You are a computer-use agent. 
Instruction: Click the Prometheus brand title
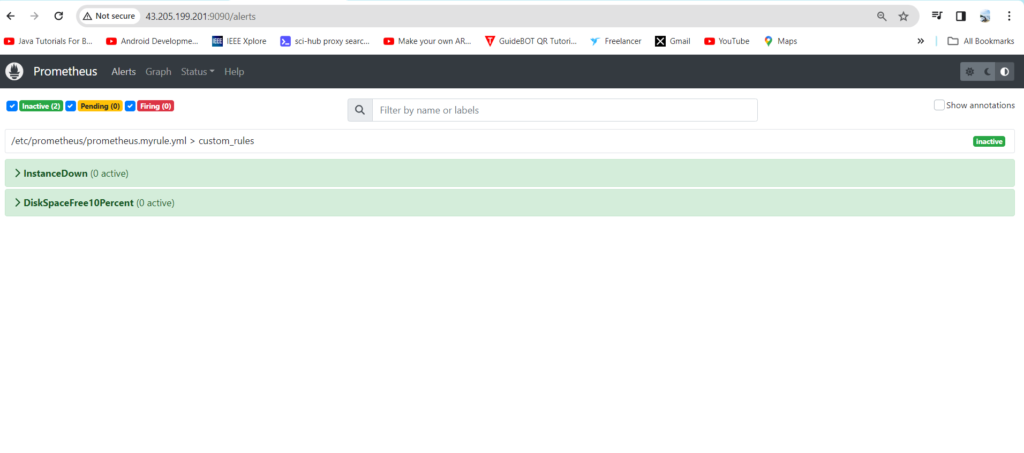tap(65, 72)
